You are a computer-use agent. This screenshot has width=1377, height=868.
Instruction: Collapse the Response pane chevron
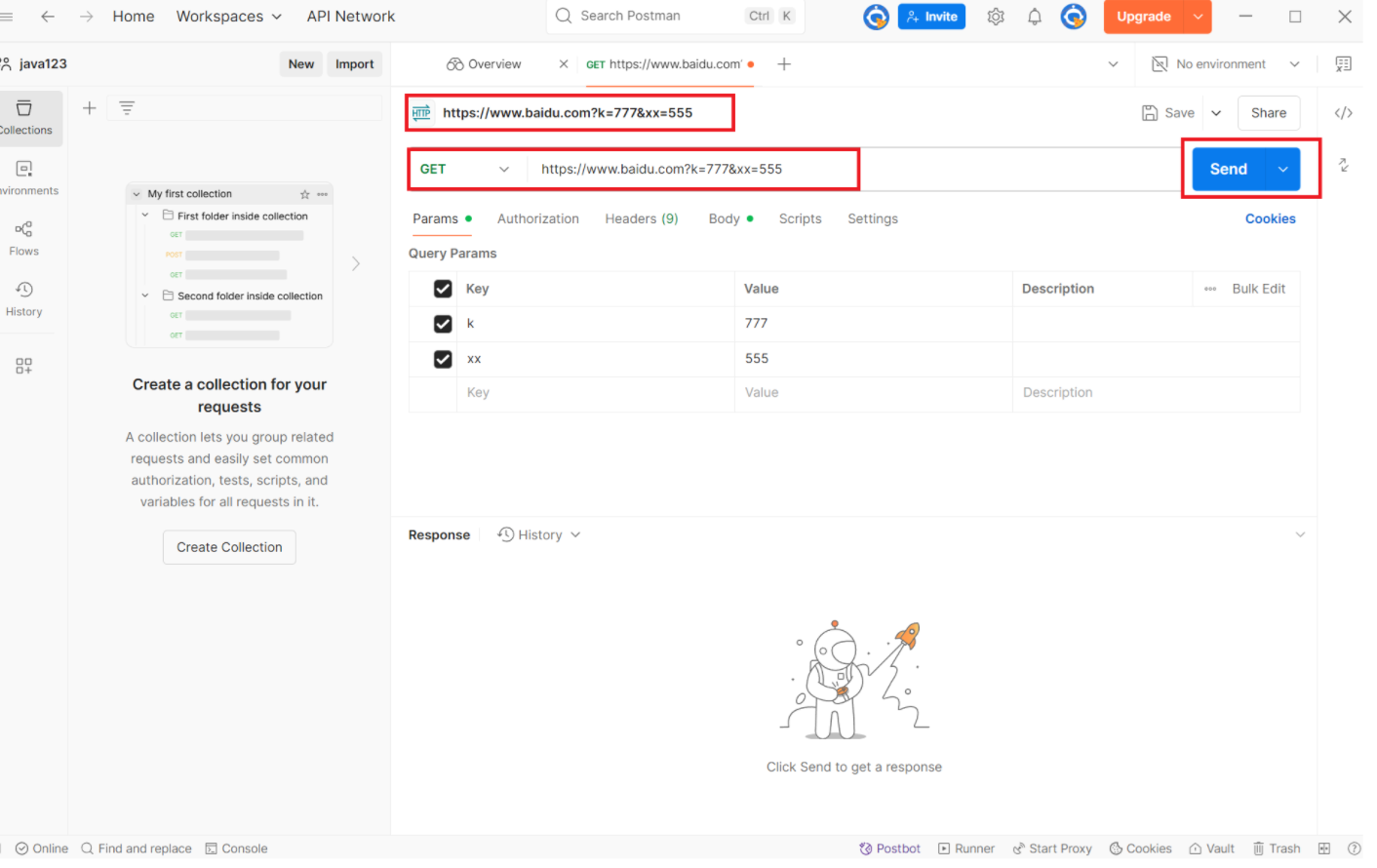1300,534
